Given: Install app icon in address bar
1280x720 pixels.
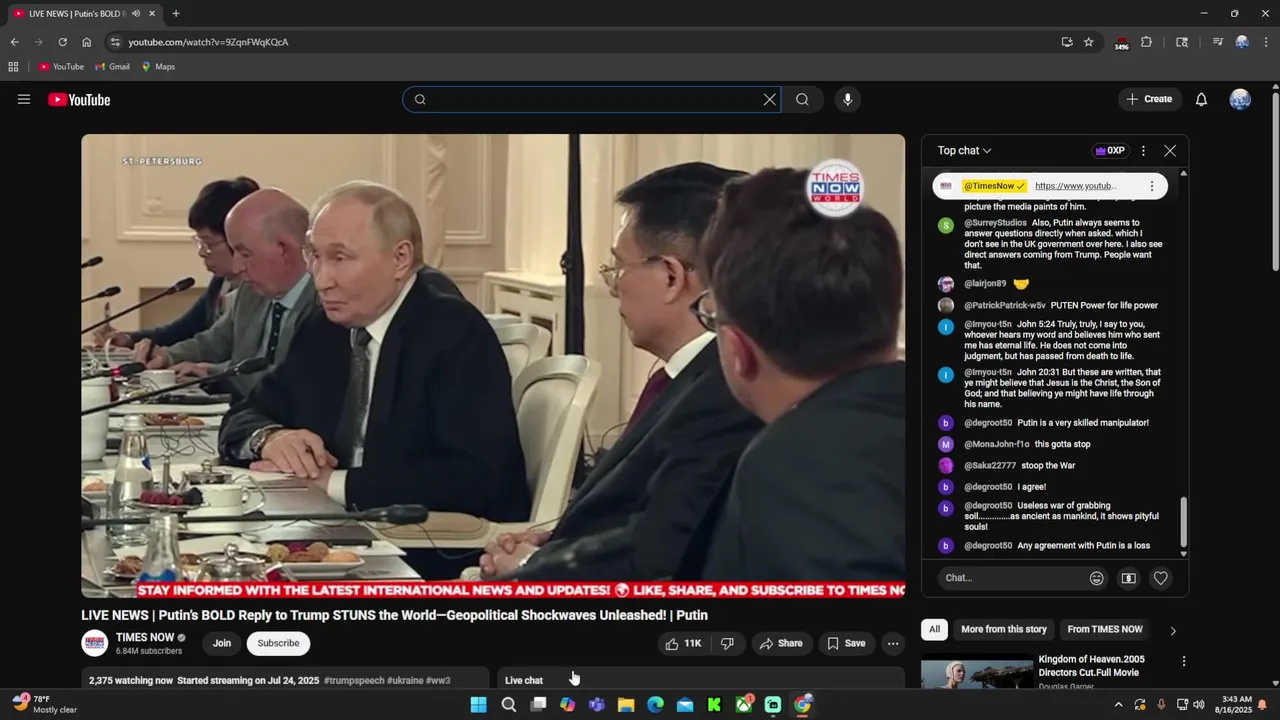Looking at the screenshot, I should click(1066, 42).
